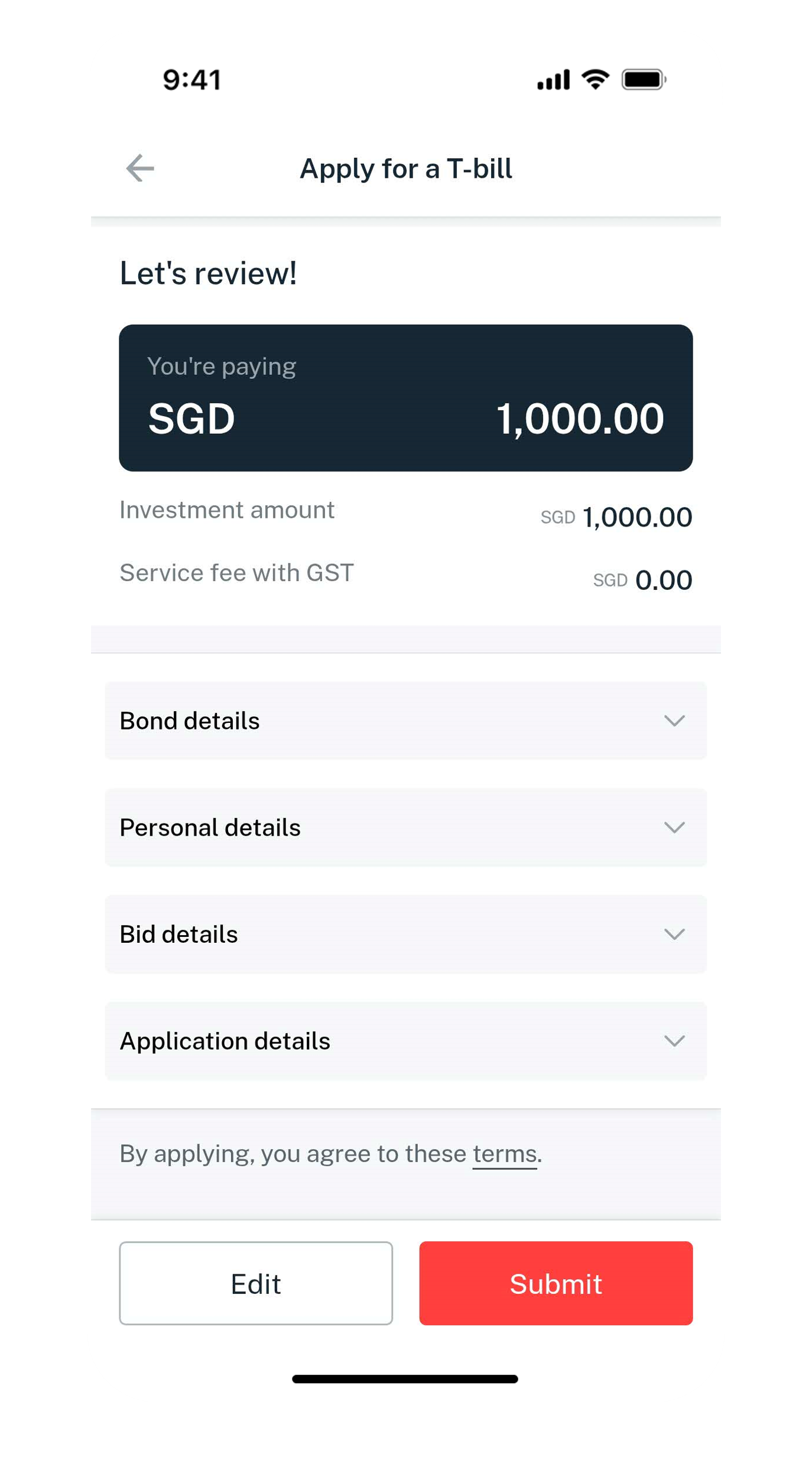The width and height of the screenshot is (812, 1463).
Task: Expand Personal details with chevron
Action: pos(674,828)
